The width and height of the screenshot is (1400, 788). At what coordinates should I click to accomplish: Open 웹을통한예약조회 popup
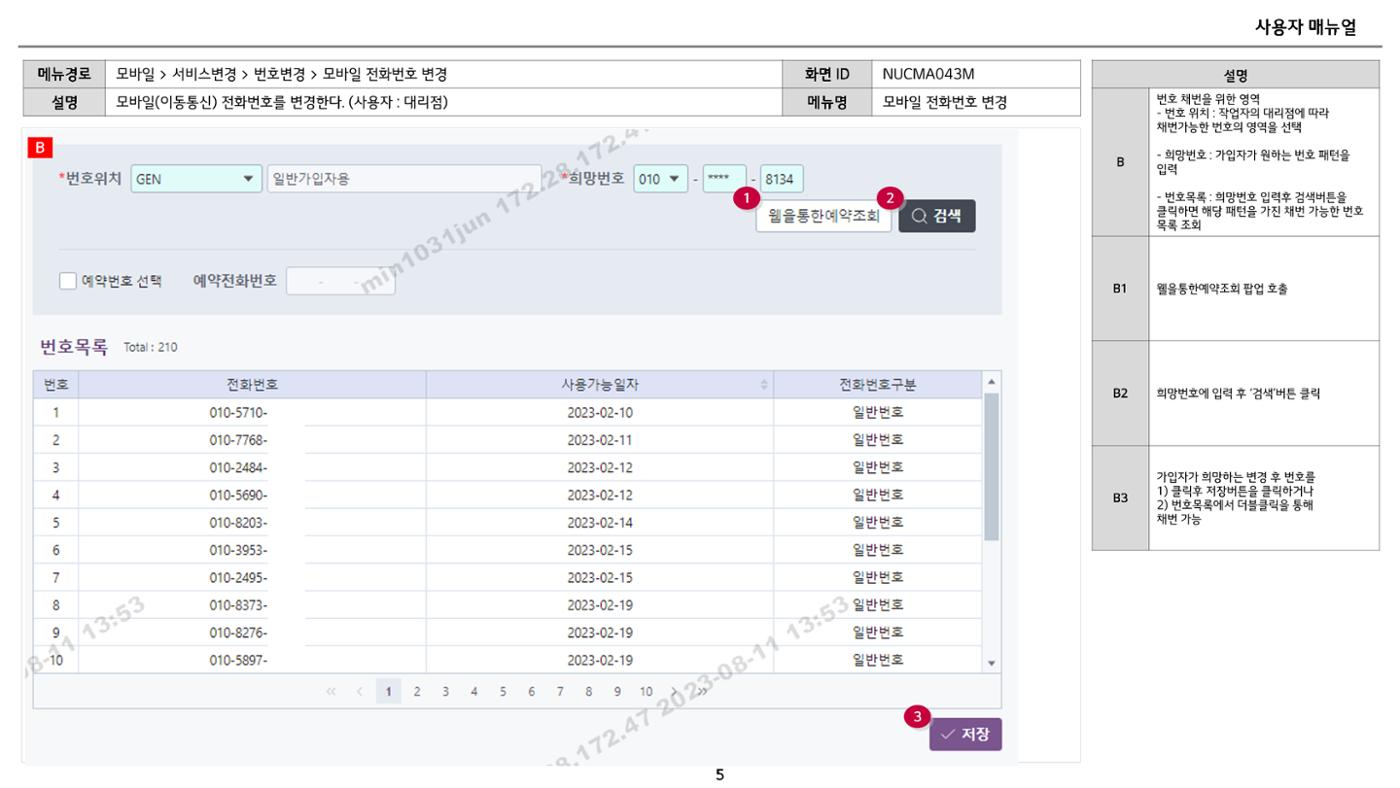[x=823, y=216]
